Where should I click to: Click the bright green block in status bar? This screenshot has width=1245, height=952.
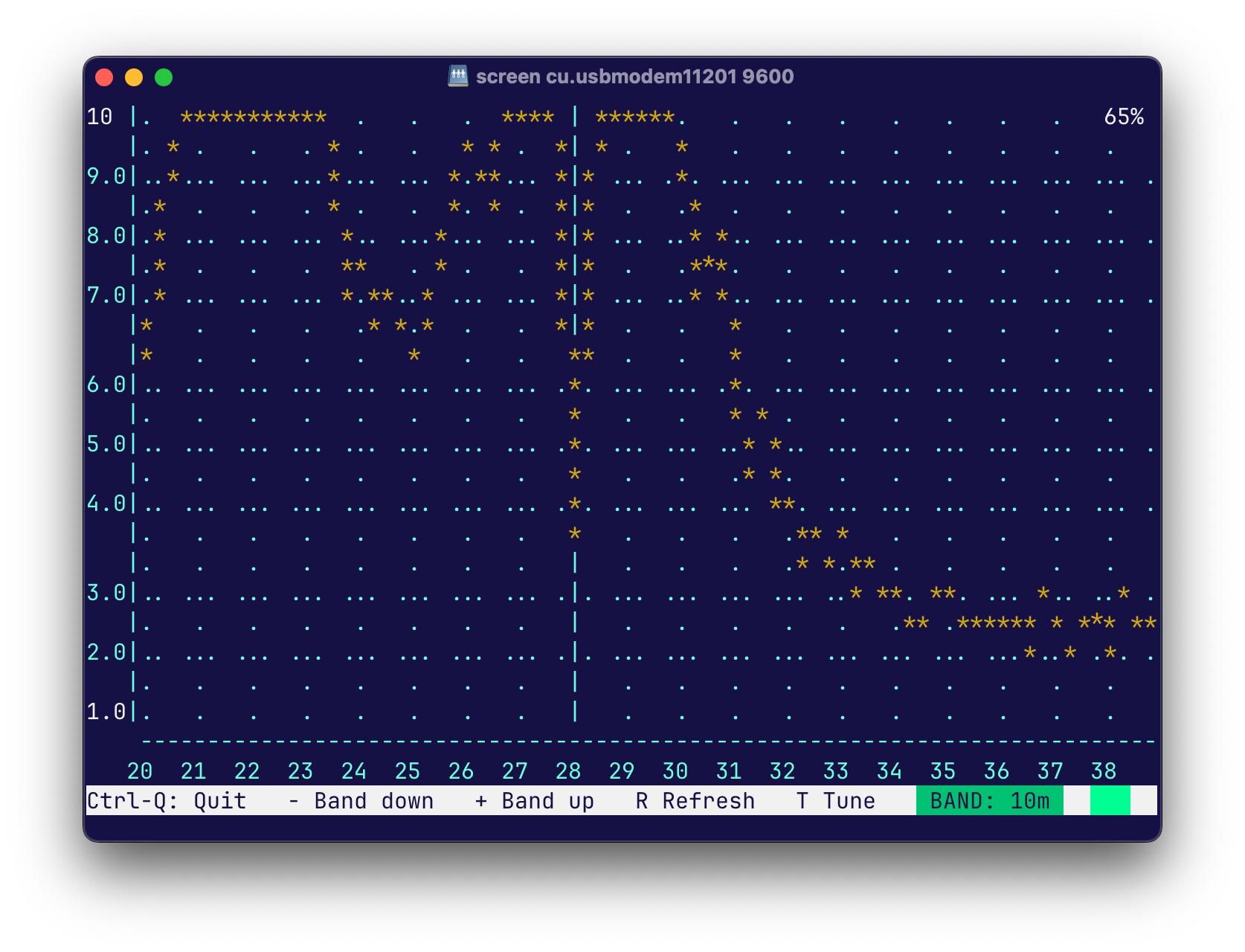1110,801
